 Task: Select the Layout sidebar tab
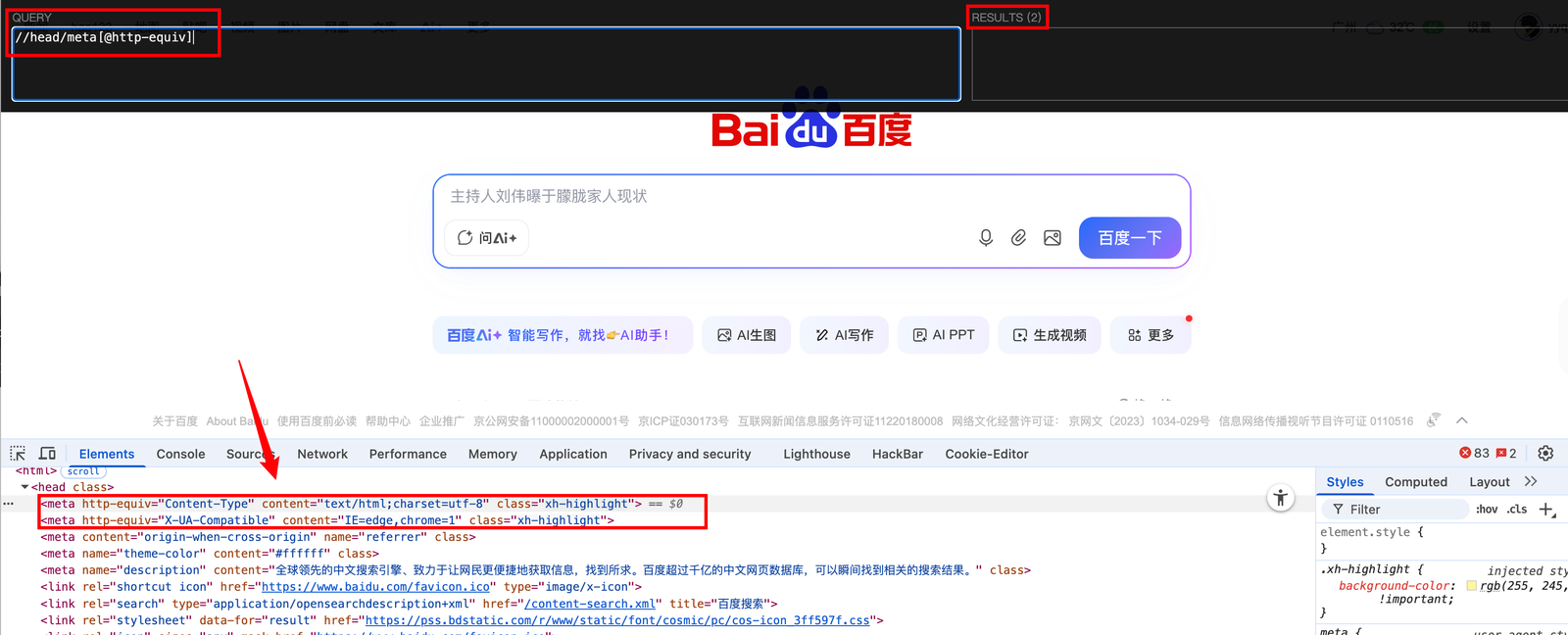(x=1490, y=482)
